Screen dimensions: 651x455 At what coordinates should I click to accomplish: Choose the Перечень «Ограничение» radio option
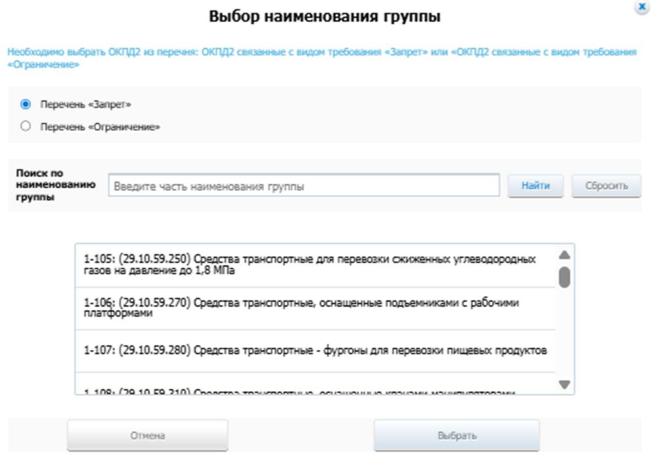click(x=26, y=127)
